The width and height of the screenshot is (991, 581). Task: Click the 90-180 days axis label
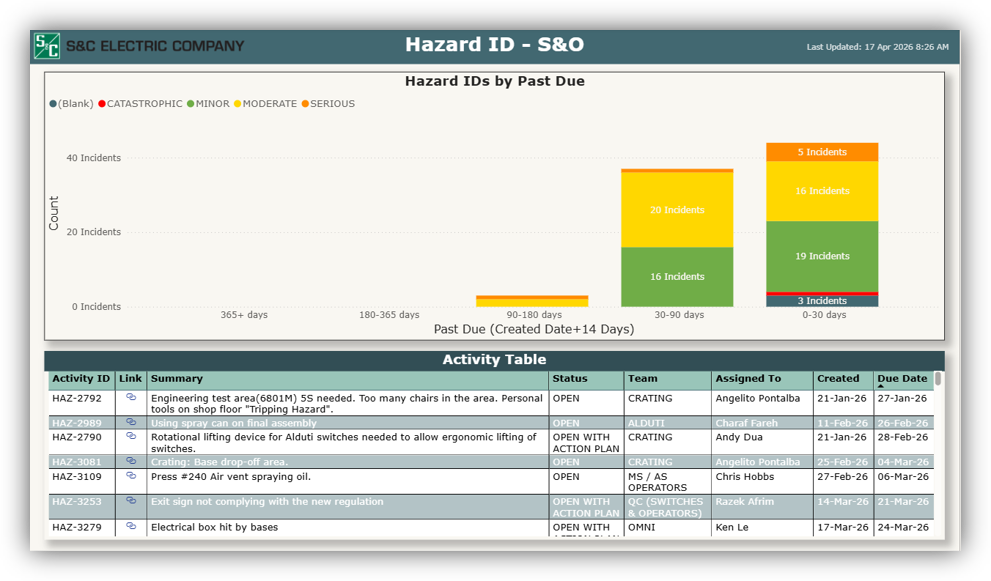point(534,315)
